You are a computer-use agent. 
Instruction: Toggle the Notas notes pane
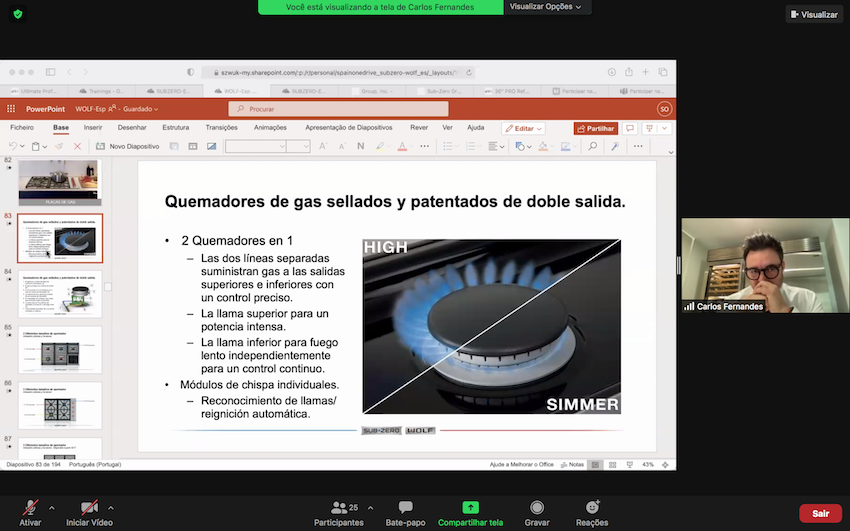tap(572, 465)
